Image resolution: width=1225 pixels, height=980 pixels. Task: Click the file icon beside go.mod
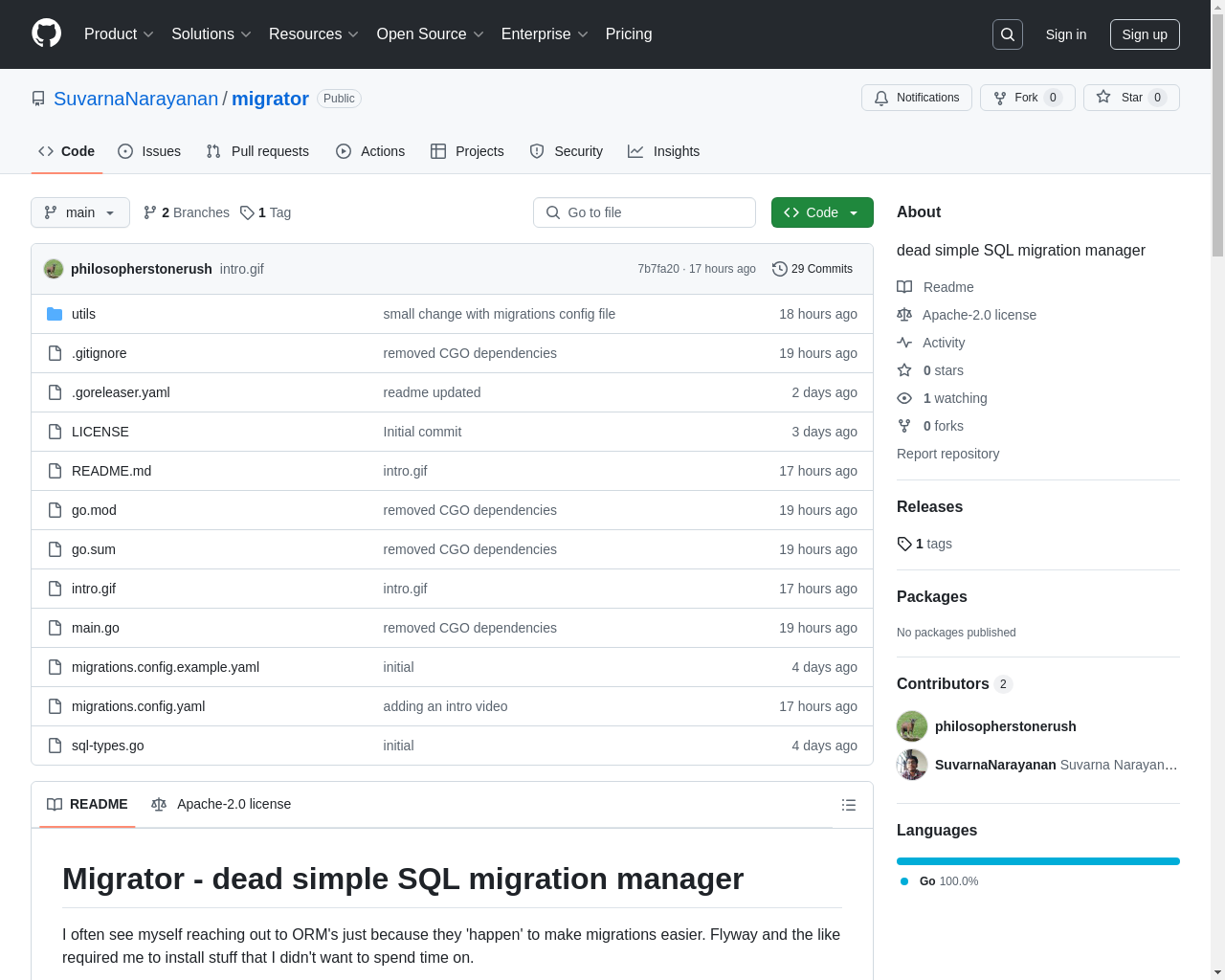pos(55,510)
